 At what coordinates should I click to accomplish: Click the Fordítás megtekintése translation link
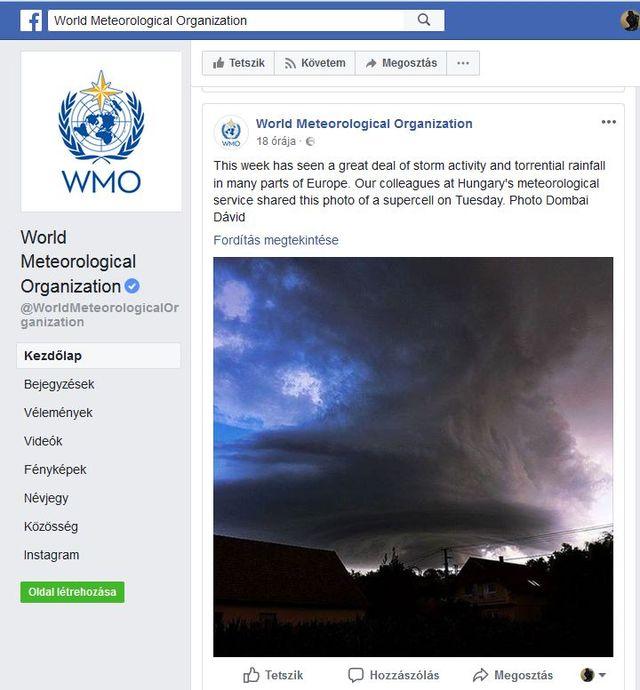[276, 240]
